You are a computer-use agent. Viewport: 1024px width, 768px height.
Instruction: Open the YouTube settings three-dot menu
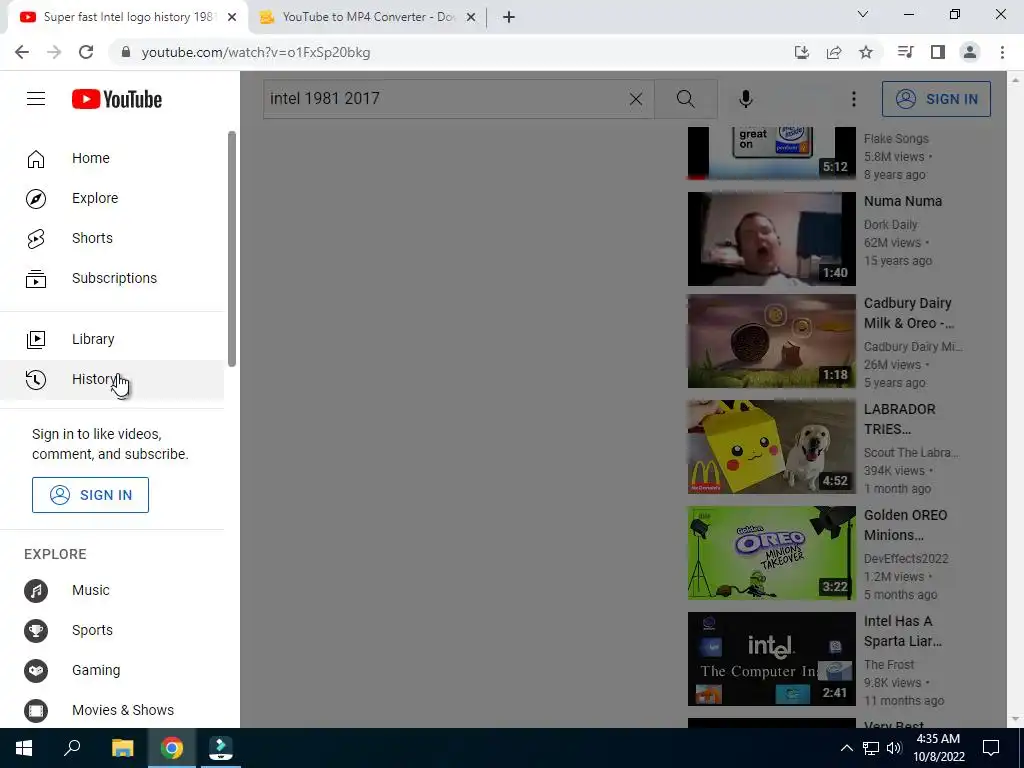point(854,99)
